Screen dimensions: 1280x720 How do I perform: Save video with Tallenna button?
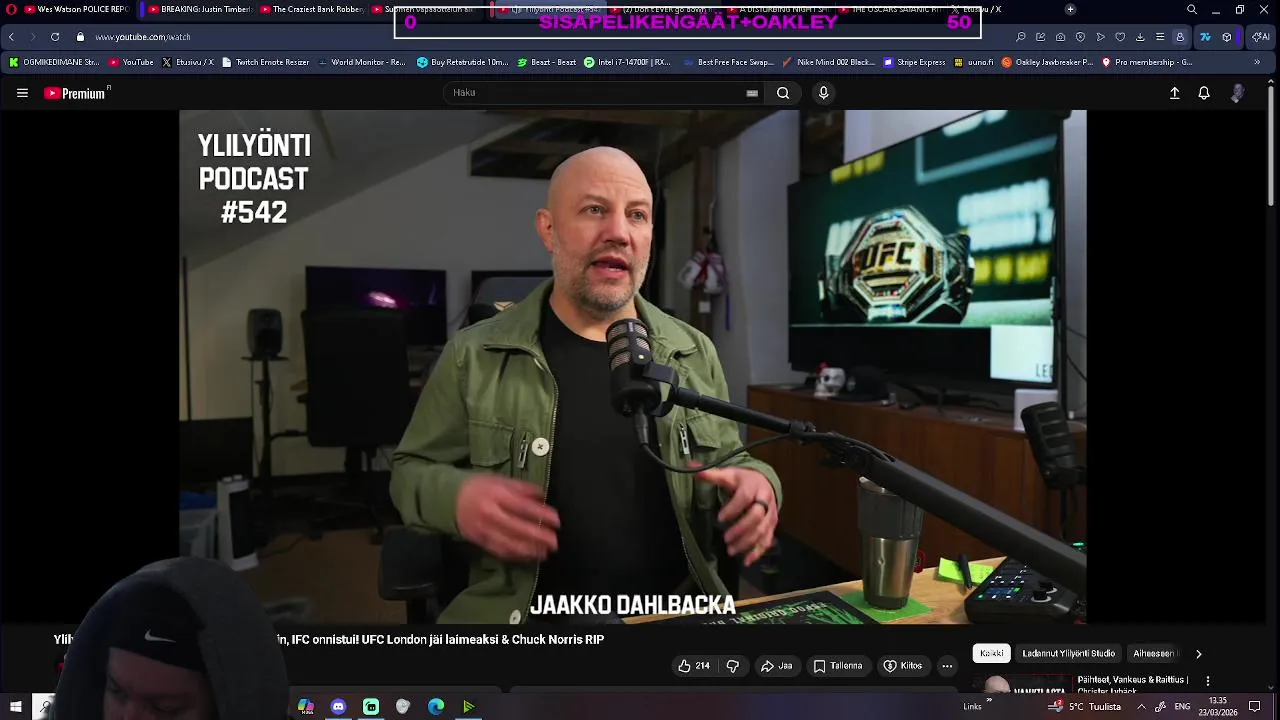click(838, 666)
